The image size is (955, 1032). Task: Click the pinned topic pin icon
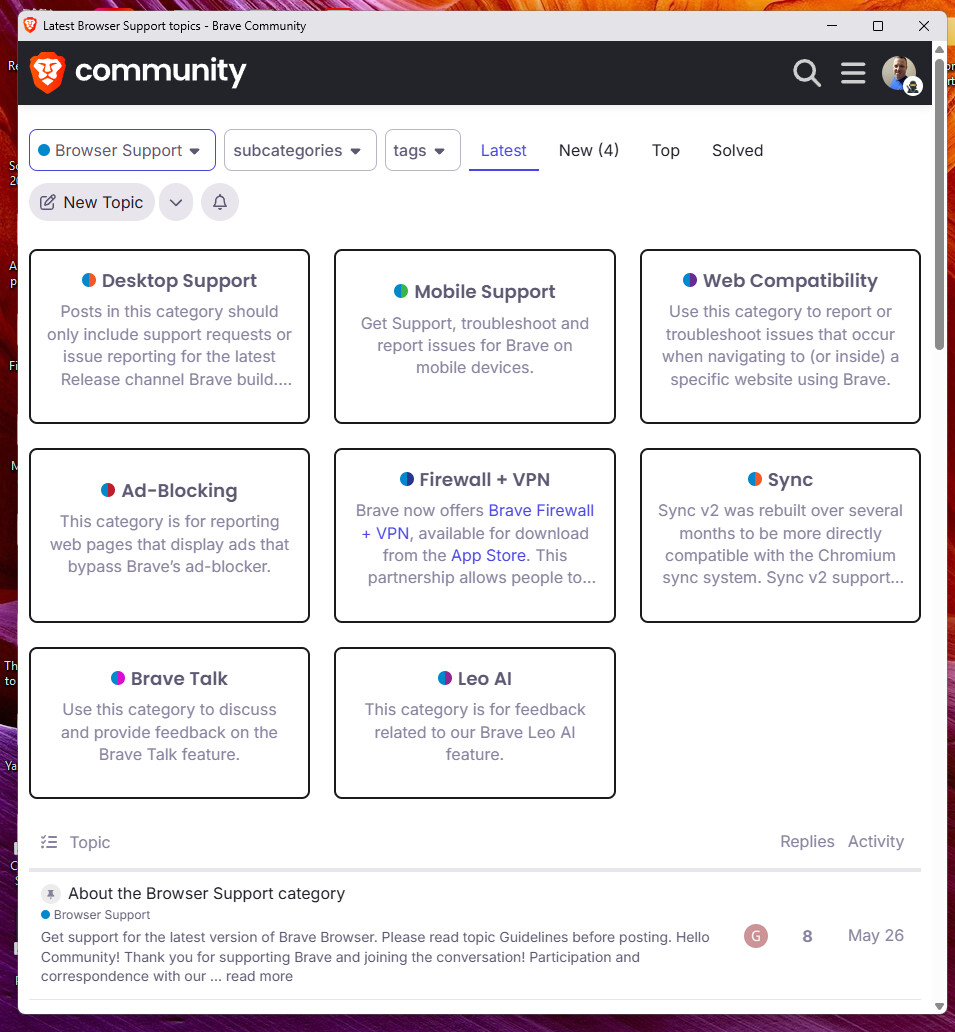point(51,894)
